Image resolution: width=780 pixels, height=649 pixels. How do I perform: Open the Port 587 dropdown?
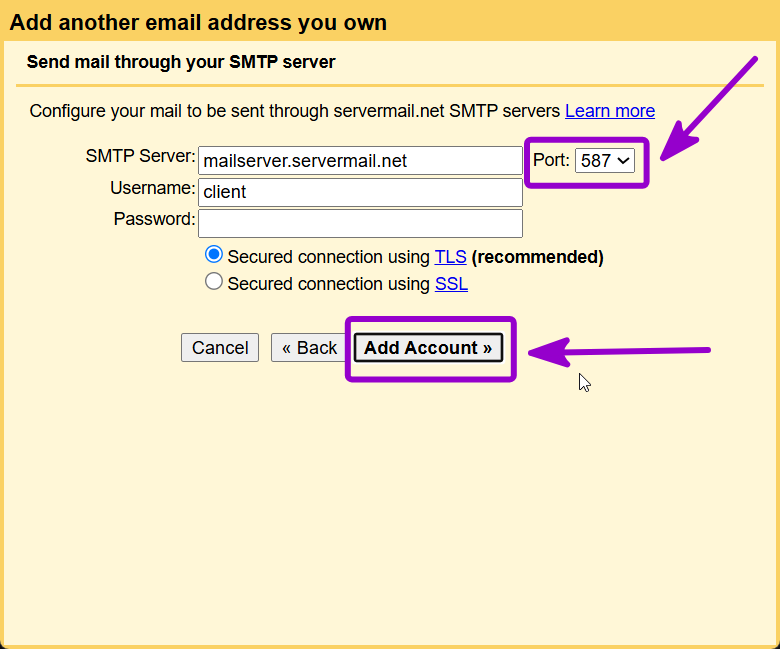(x=604, y=161)
